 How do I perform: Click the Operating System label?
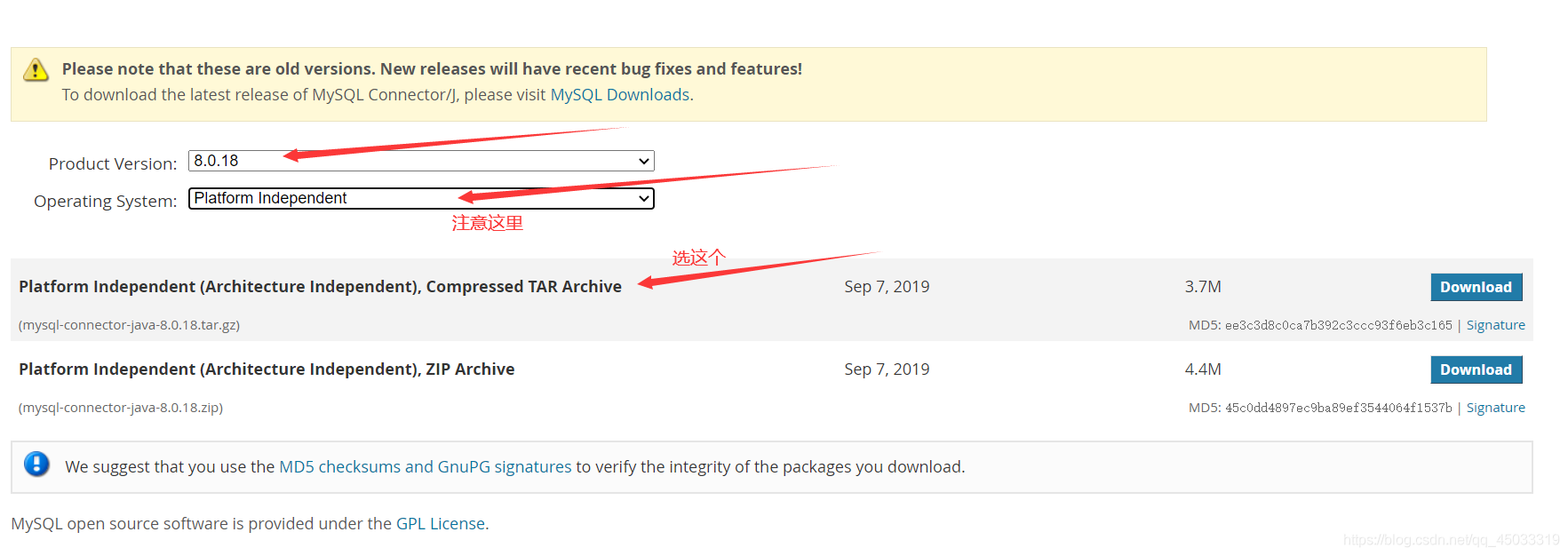click(x=105, y=202)
